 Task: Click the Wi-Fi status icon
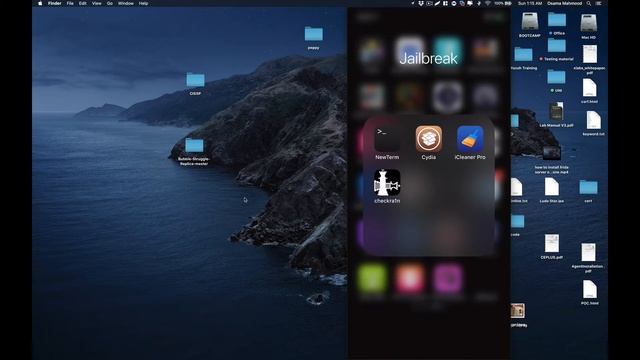[x=487, y=3]
